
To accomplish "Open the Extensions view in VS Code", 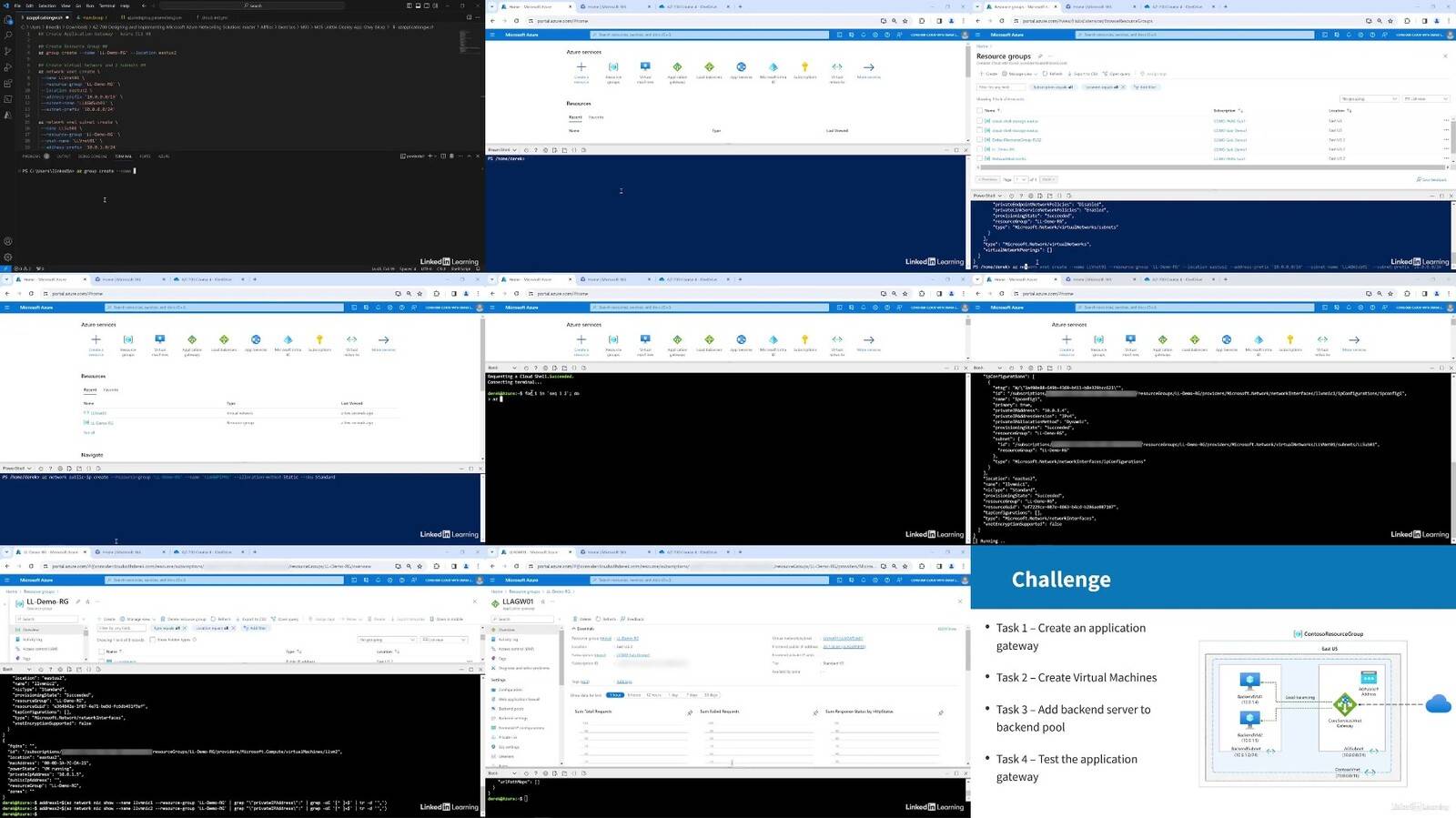I will (x=8, y=83).
